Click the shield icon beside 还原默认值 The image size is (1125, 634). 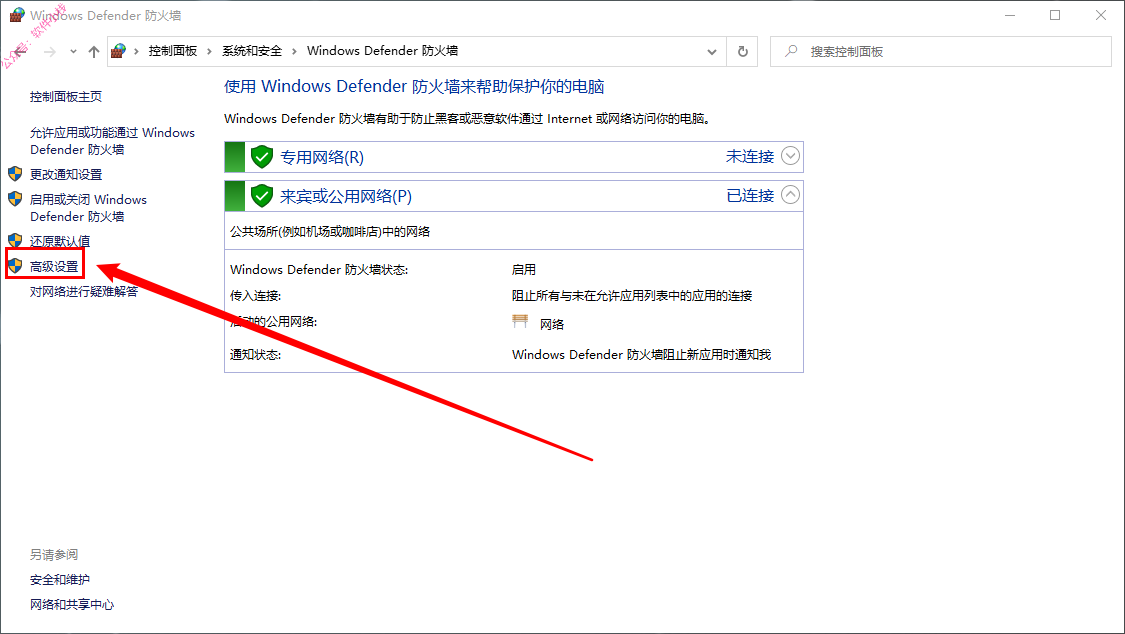coord(15,240)
